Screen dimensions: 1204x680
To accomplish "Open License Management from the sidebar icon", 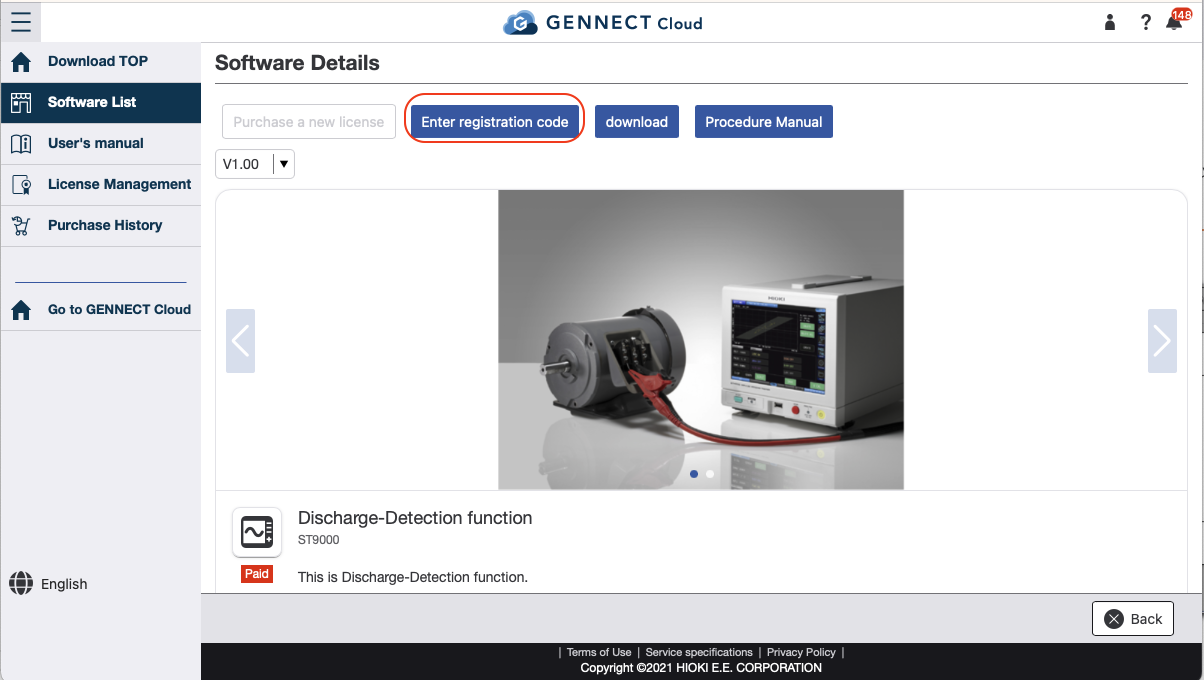I will [x=21, y=184].
